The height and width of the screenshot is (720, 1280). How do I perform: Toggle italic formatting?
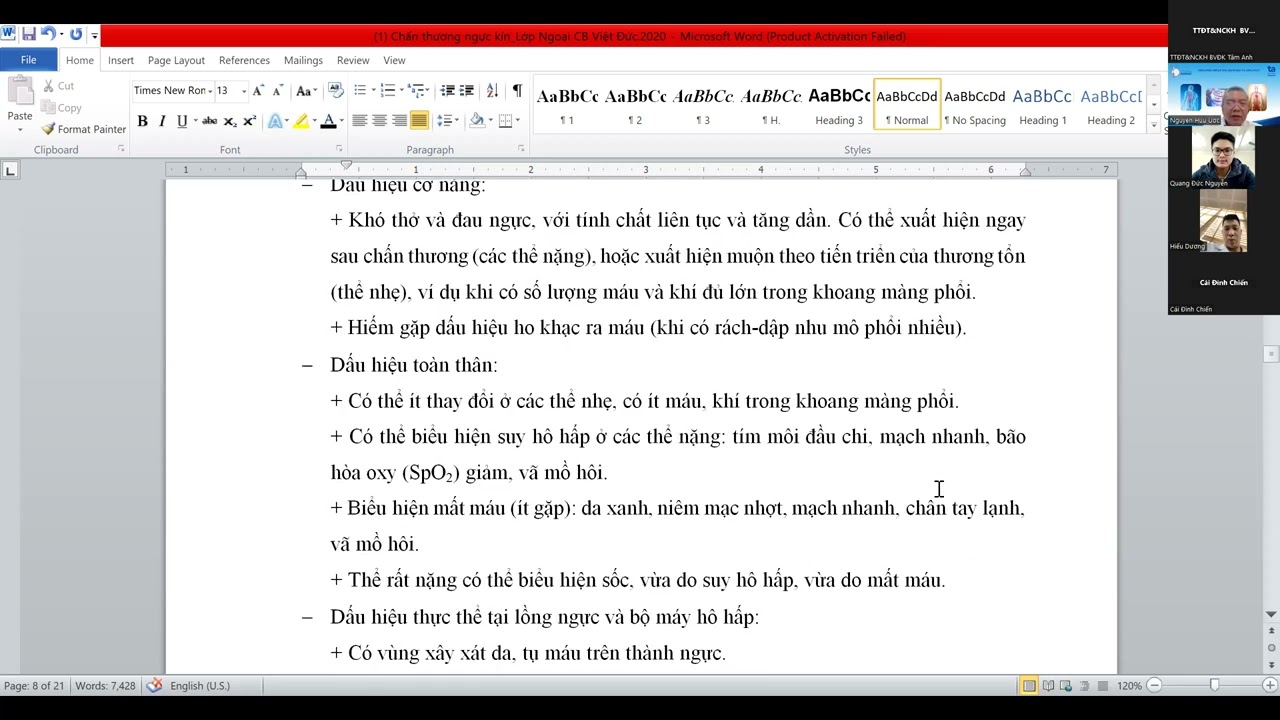click(162, 121)
